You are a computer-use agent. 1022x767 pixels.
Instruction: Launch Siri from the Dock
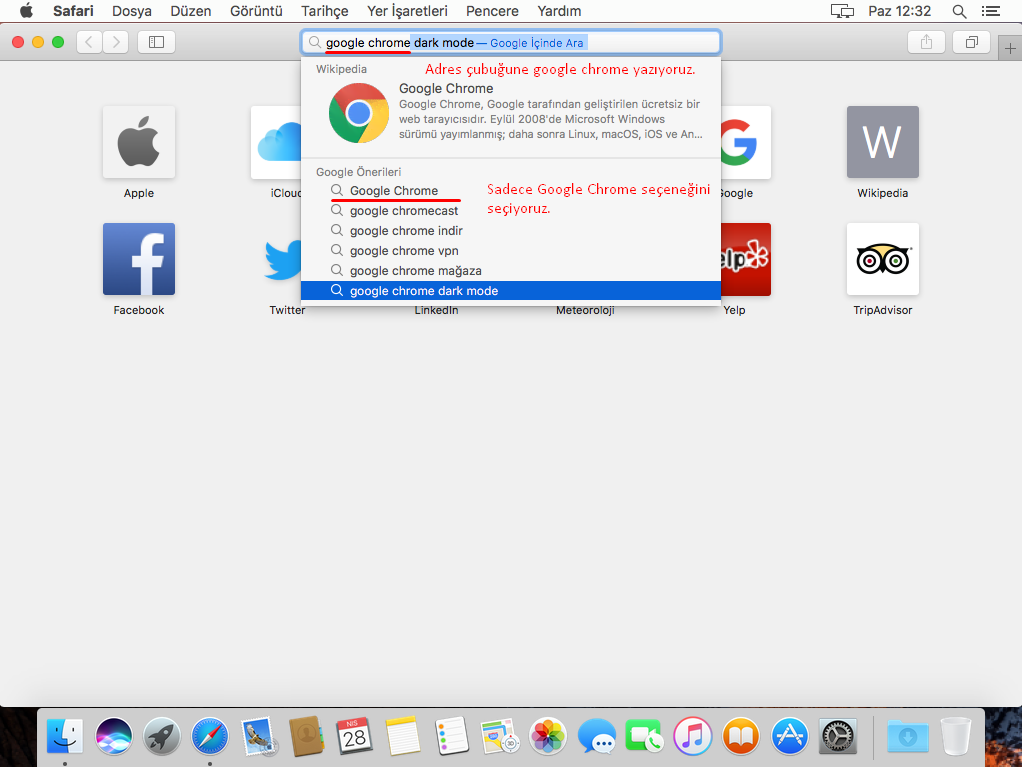click(x=113, y=736)
